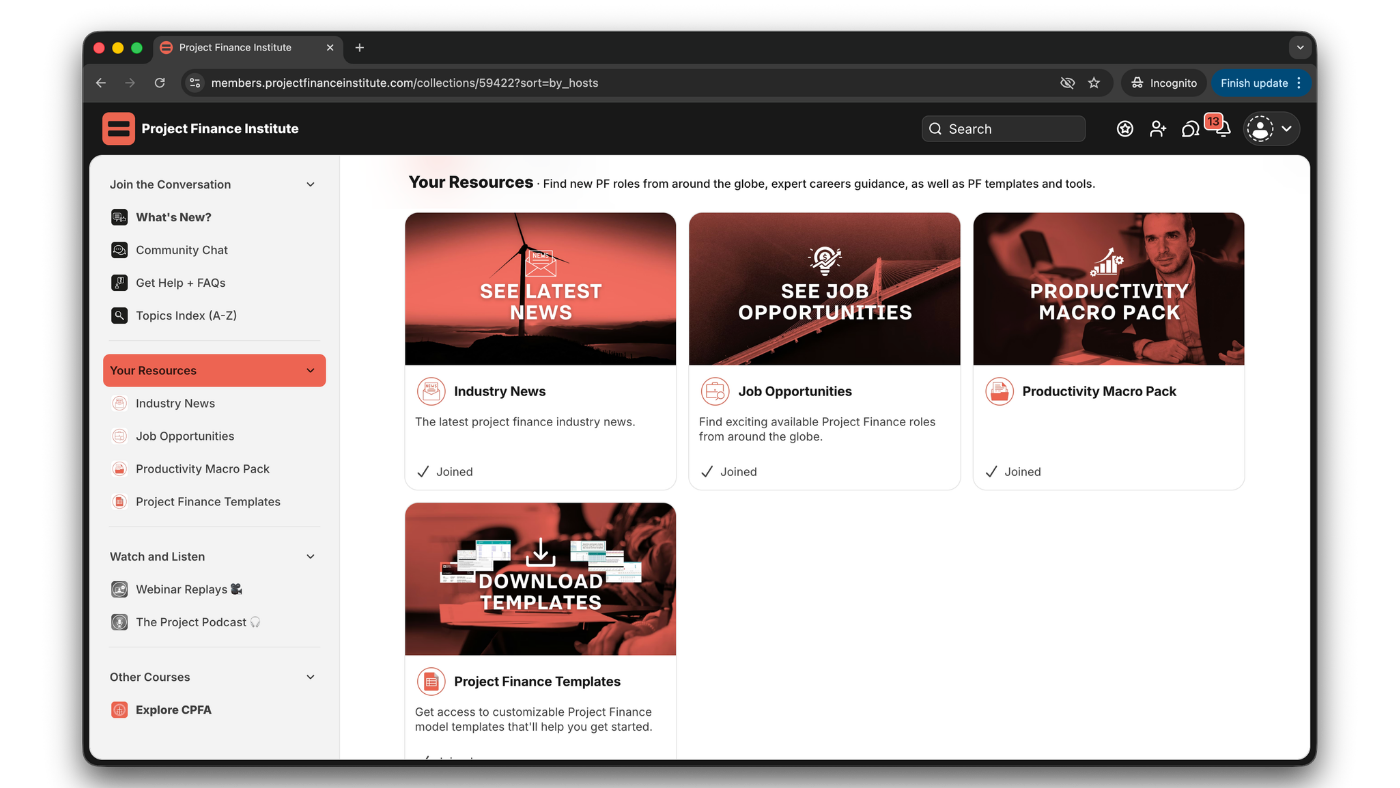
Task: Open Topics Index (A-Z) link
Action: coord(186,316)
